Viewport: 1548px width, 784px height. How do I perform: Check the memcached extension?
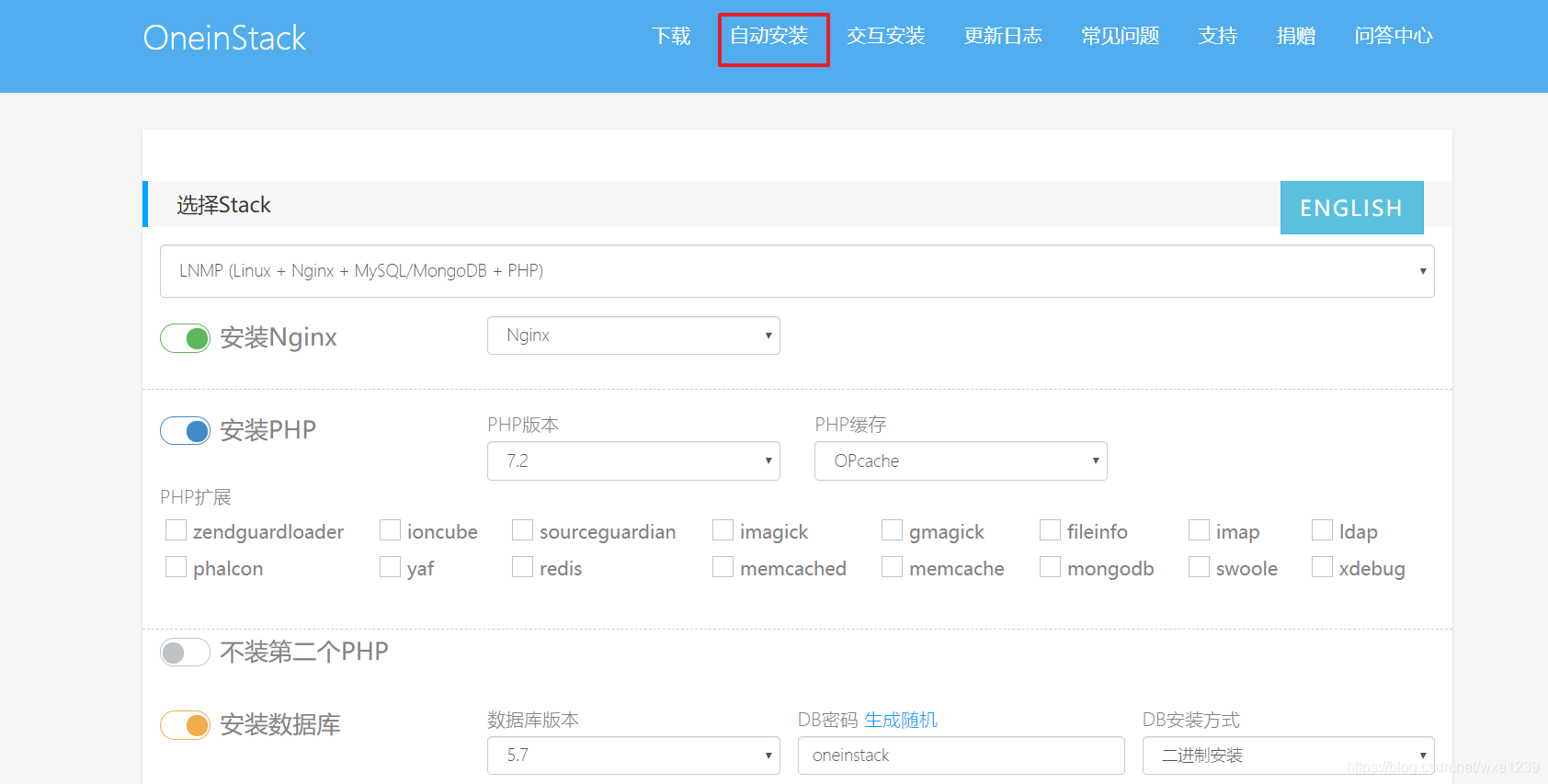click(x=723, y=567)
